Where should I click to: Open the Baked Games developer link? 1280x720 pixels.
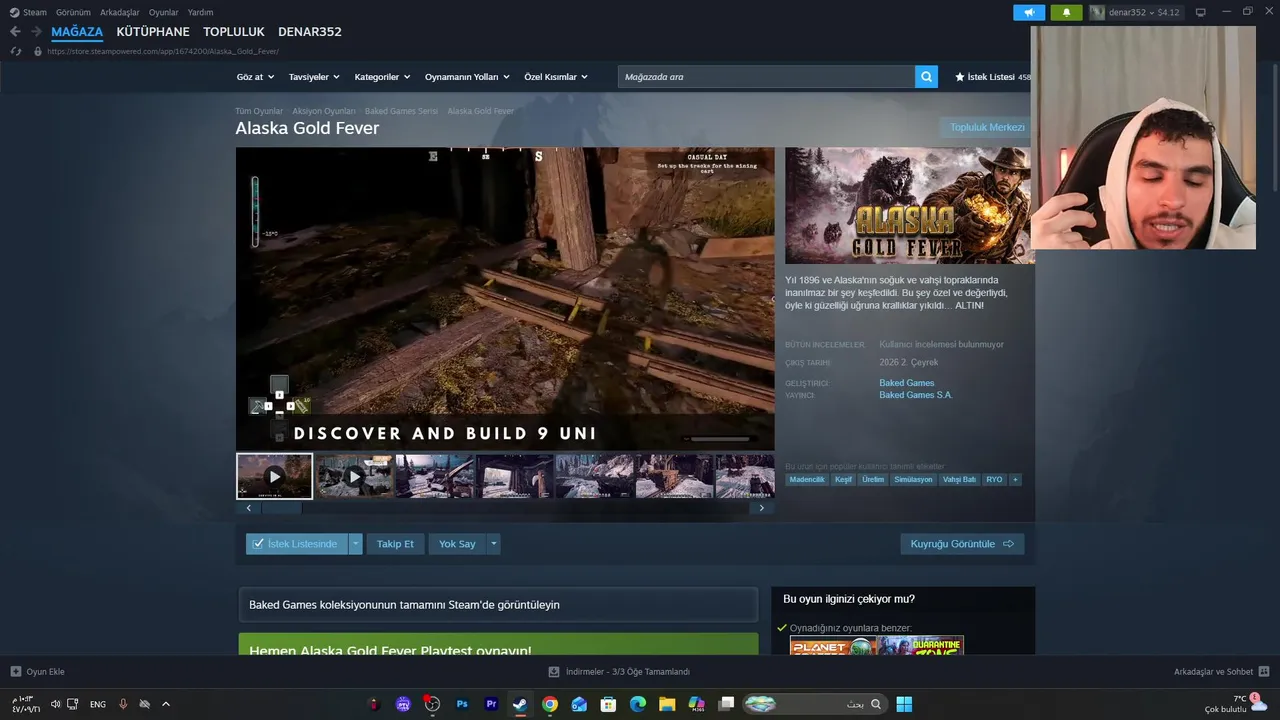tap(907, 383)
